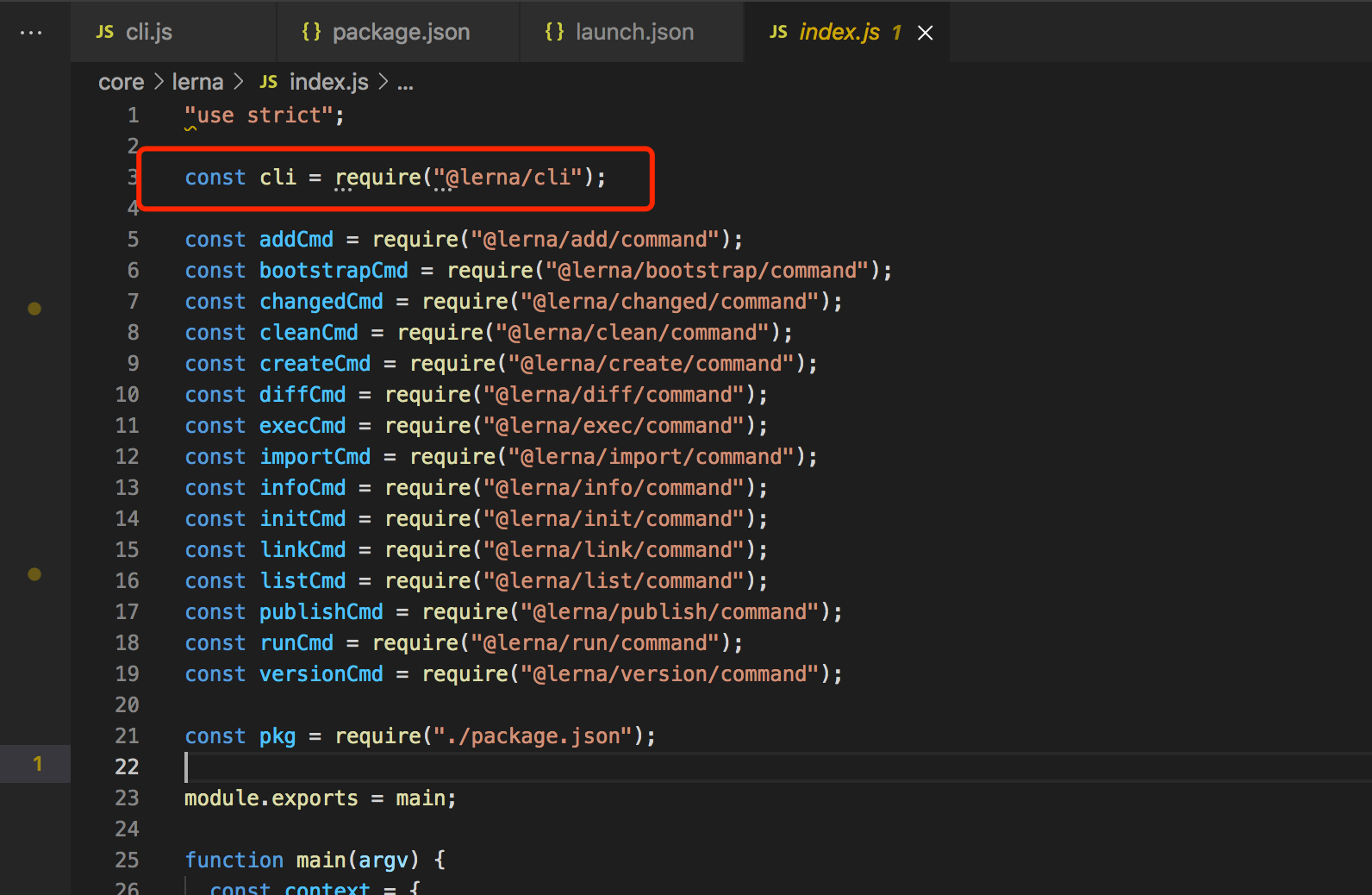Click the JS icon in the breadcrumb
The image size is (1372, 895).
(x=269, y=82)
